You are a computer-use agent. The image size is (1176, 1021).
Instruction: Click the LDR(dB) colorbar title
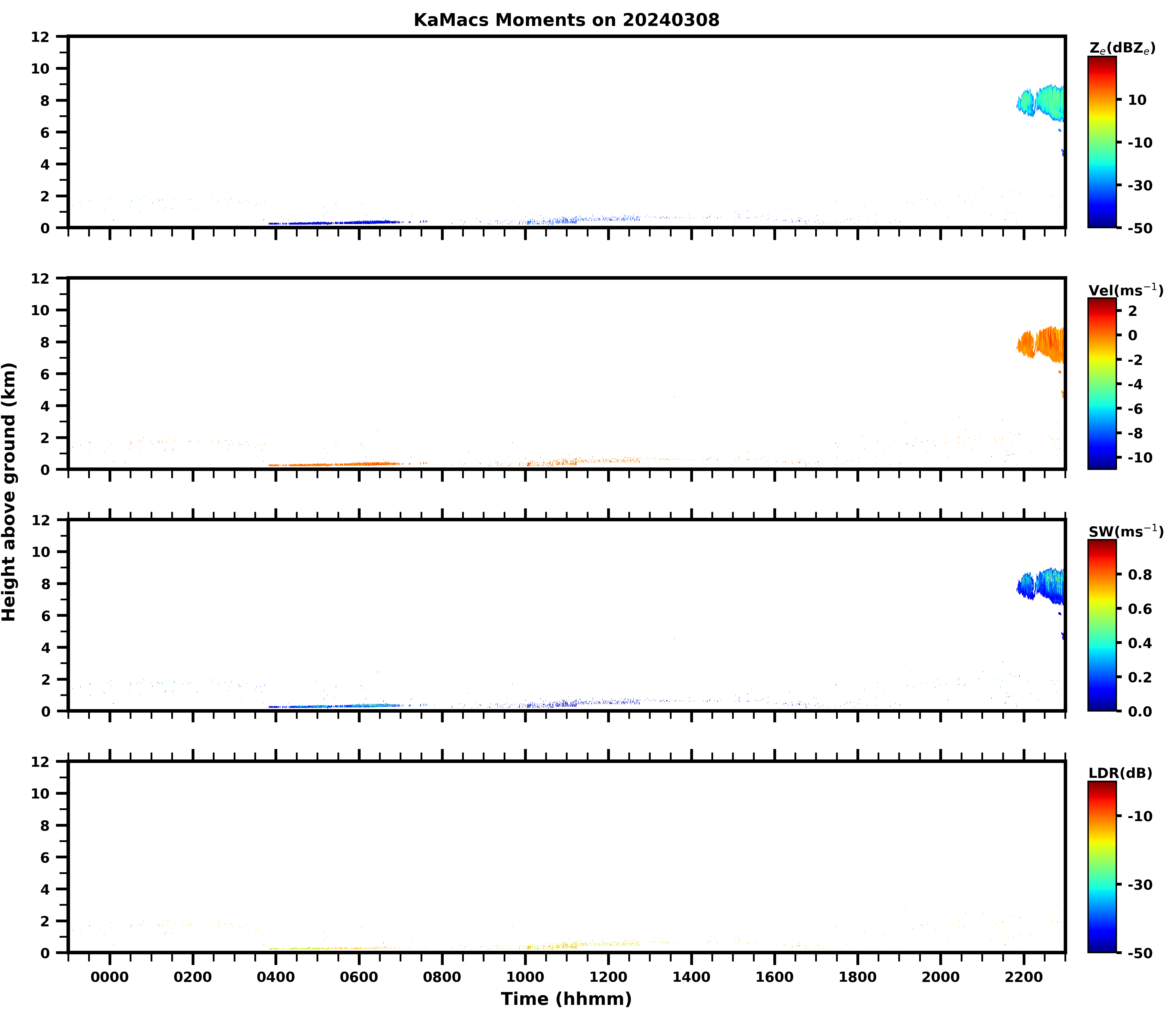point(1120,773)
